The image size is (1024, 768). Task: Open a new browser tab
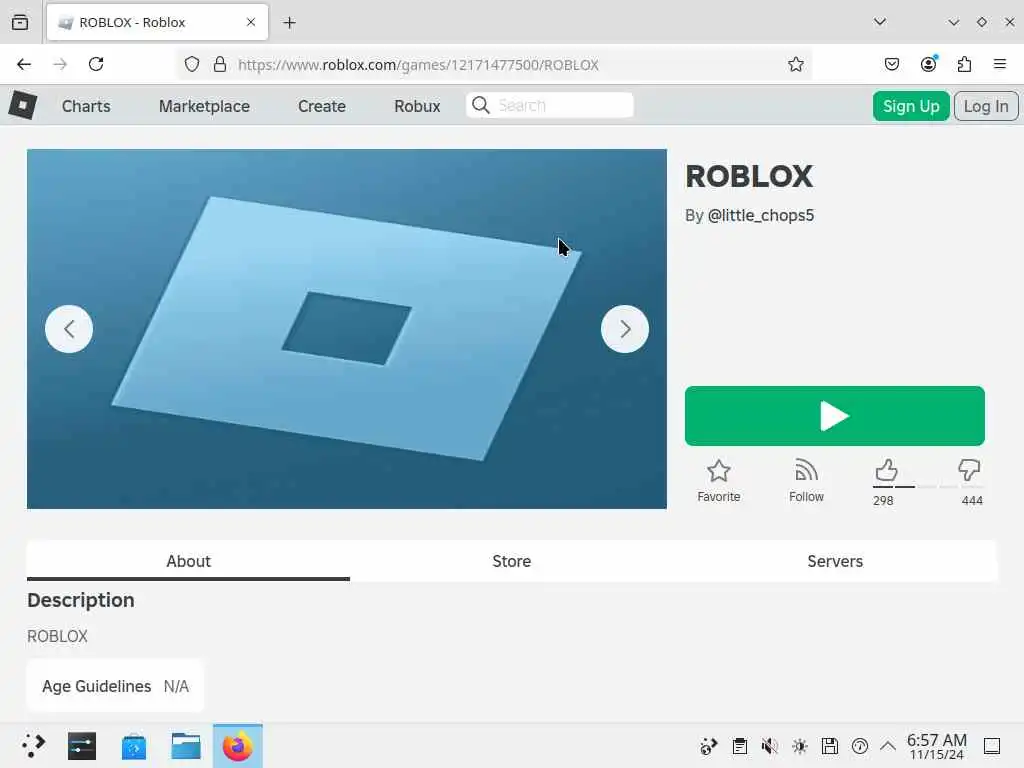tap(289, 23)
